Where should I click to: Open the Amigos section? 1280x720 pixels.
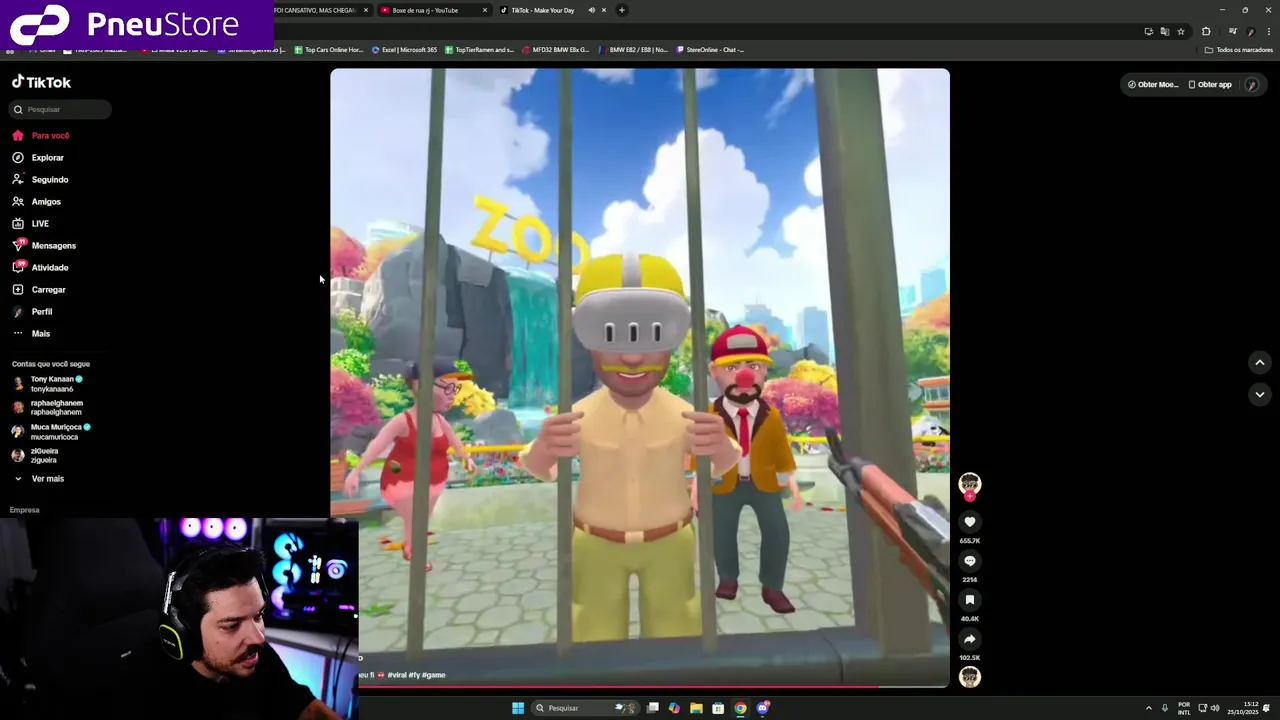[36, 201]
